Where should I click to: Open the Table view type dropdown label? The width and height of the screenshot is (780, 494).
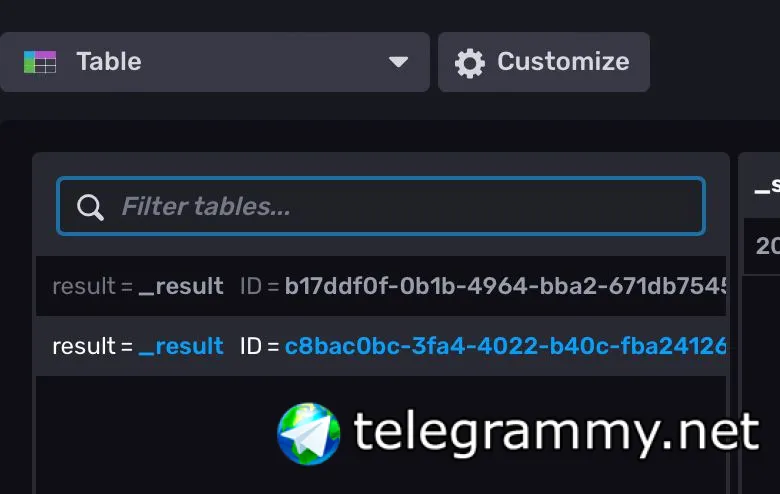tap(109, 62)
